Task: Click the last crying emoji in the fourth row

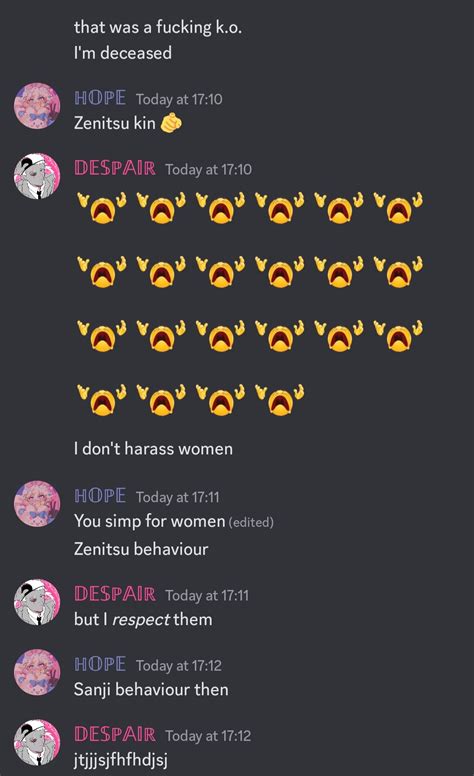Action: click(x=280, y=399)
